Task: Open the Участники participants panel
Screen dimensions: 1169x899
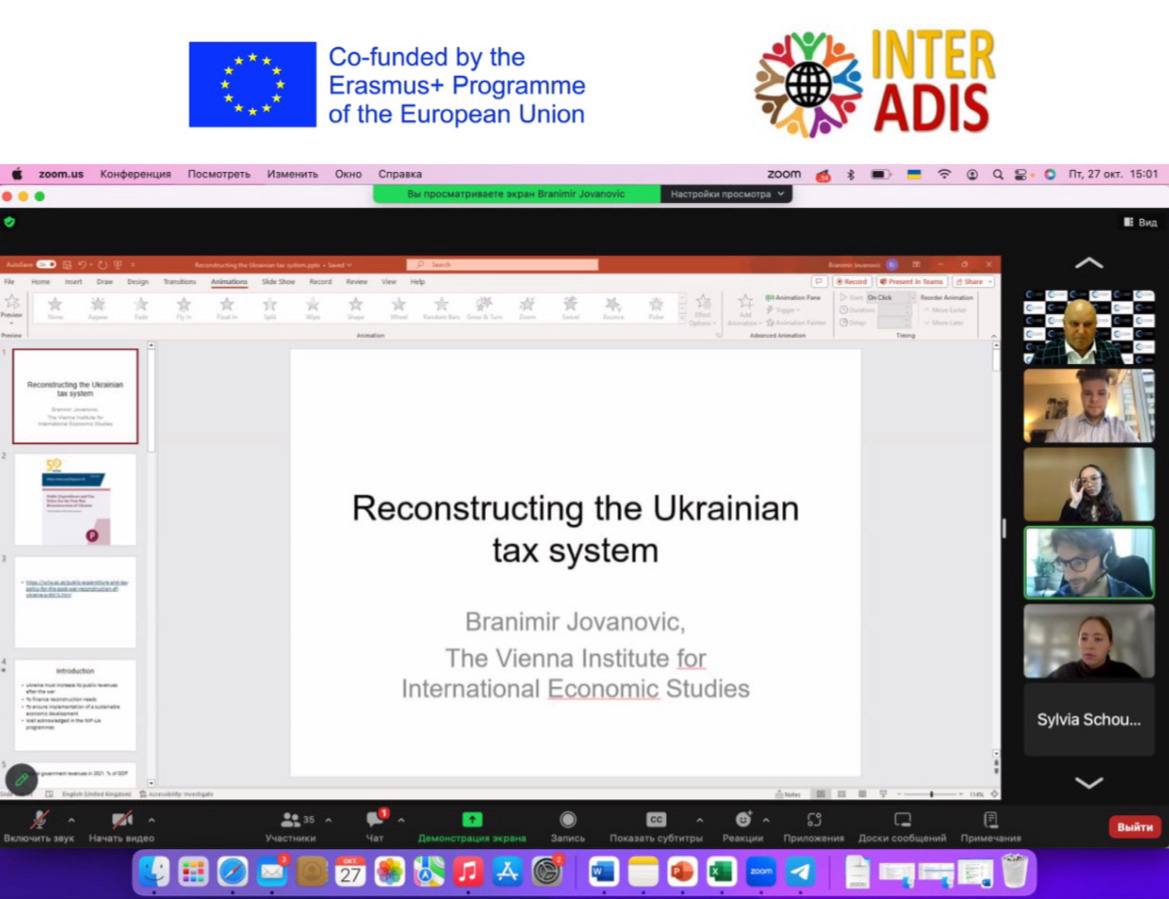Action: [291, 827]
